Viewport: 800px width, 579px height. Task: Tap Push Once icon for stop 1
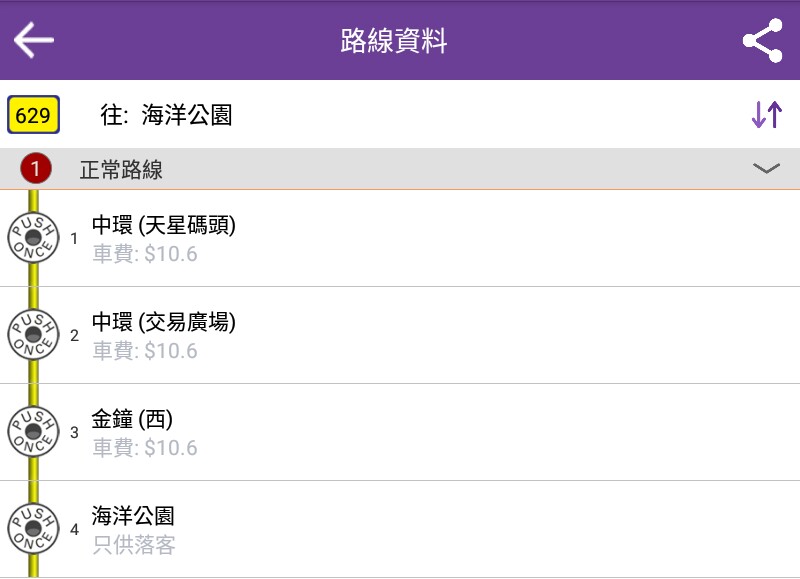(33, 238)
